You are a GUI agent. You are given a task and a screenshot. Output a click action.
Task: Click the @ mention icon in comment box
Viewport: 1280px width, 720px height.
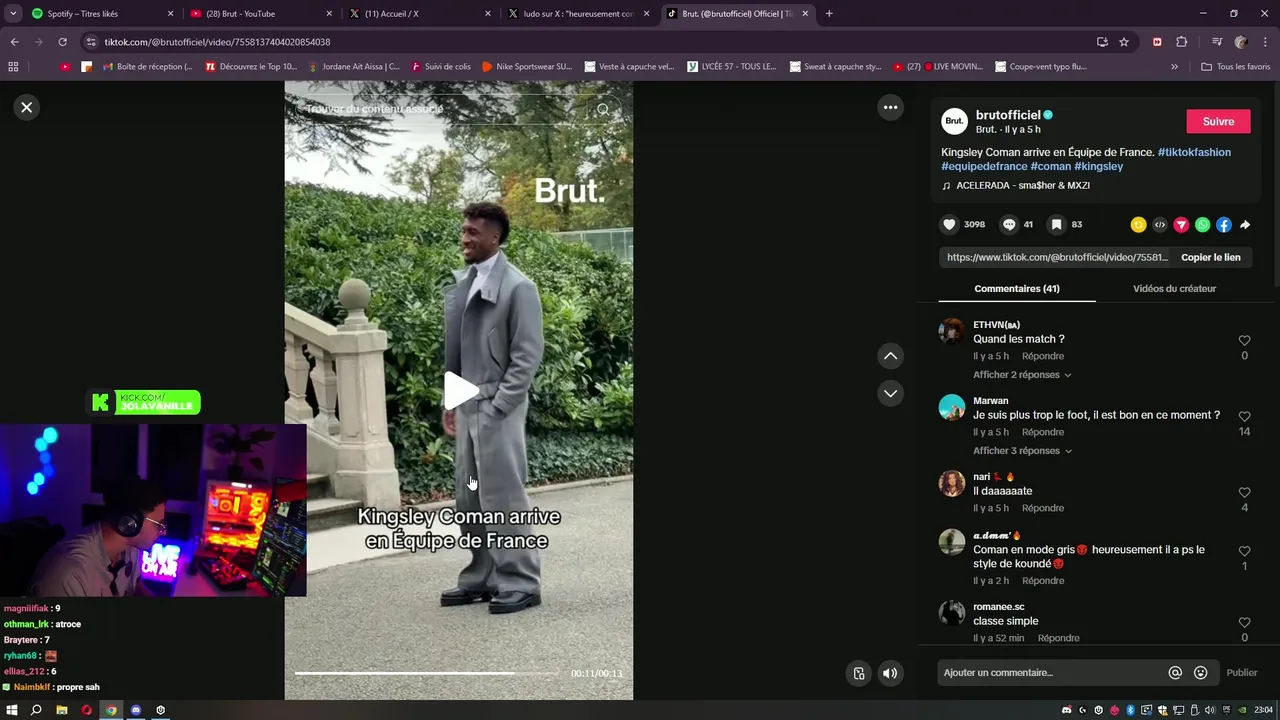coord(1176,673)
